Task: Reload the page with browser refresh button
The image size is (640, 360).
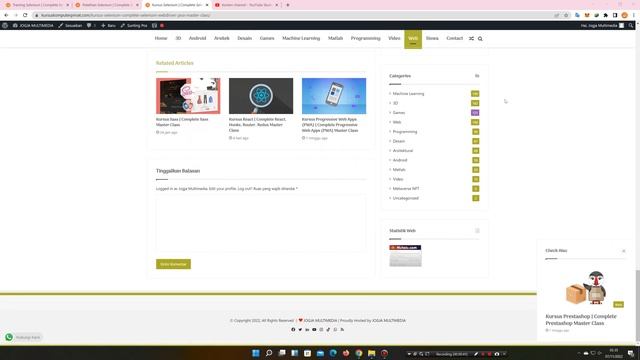Action: [25, 15]
